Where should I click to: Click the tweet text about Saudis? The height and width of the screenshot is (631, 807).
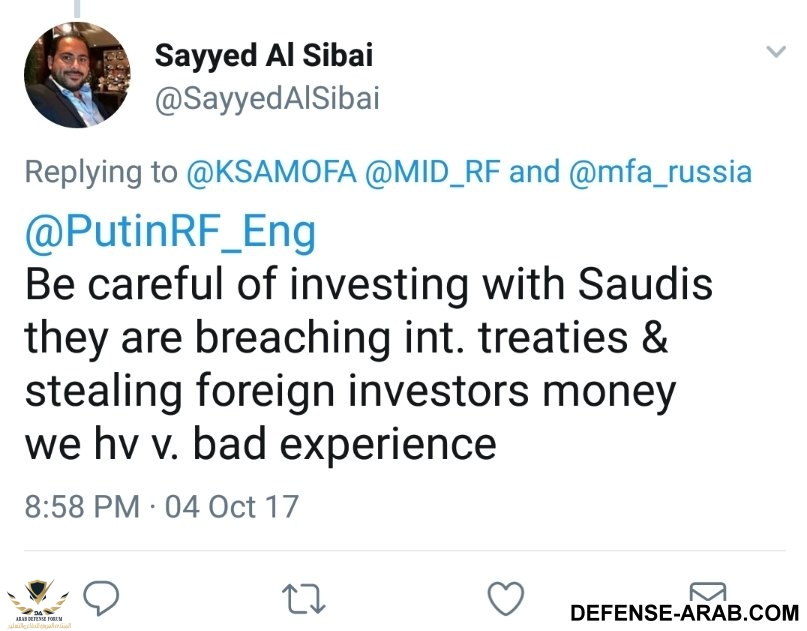pos(369,286)
